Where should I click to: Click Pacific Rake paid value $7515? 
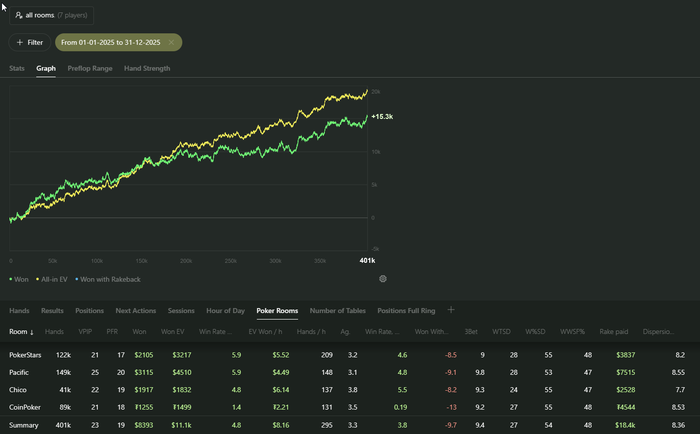point(625,372)
